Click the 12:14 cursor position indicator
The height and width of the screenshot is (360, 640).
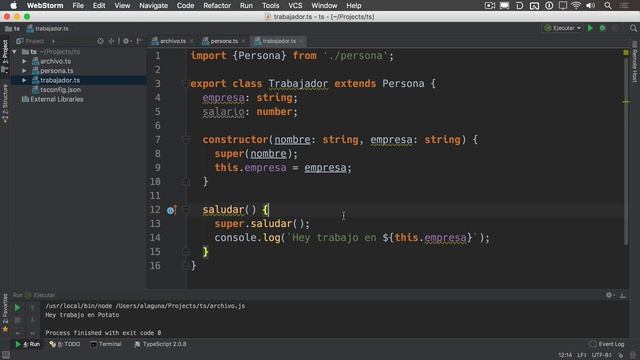(x=565, y=355)
